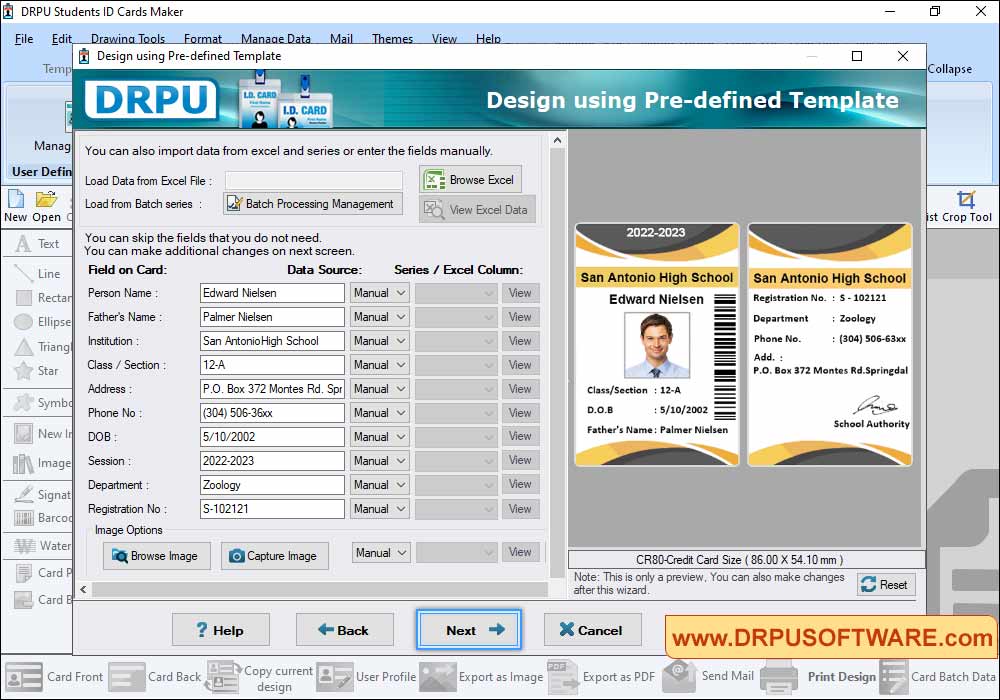Click the New document icon
The image size is (1000, 700).
(16, 207)
